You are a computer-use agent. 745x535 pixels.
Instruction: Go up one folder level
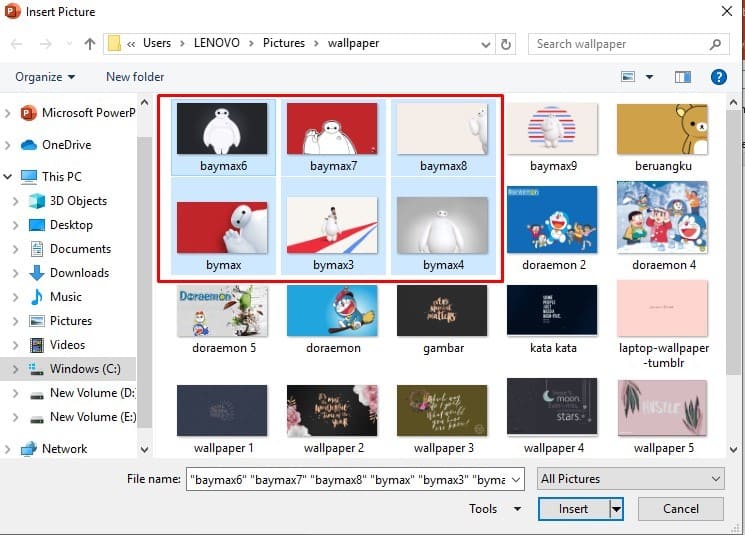coord(89,44)
